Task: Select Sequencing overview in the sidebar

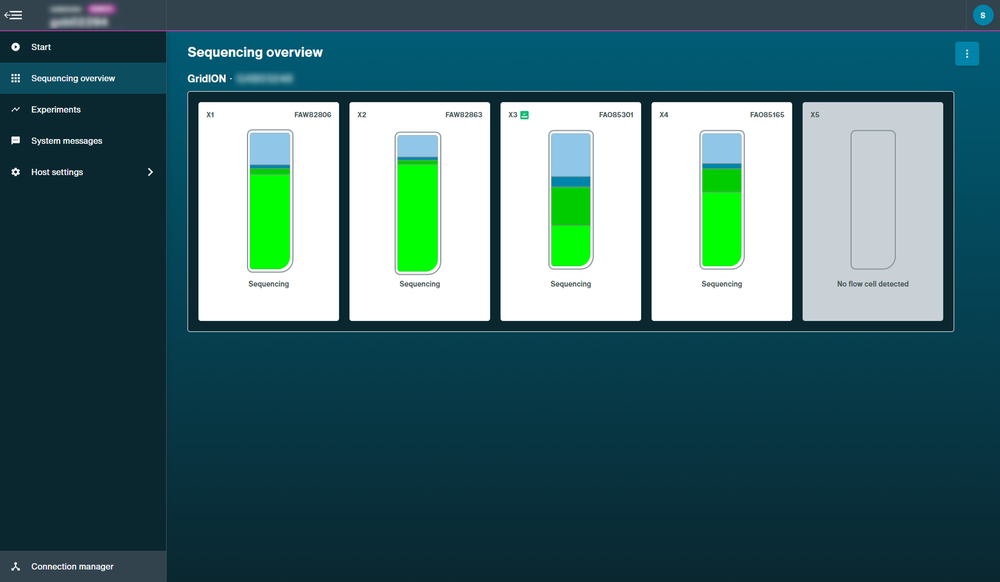Action: coord(83,78)
